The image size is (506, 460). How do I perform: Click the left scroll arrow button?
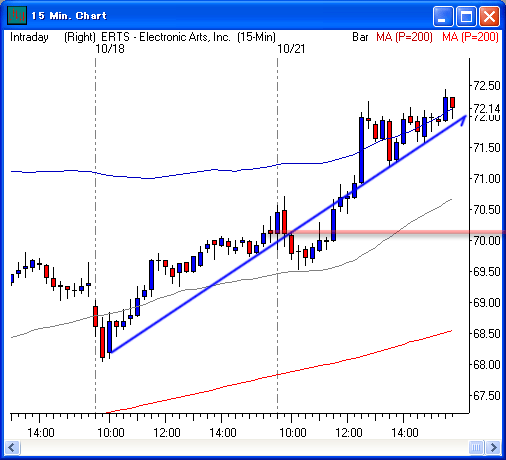tap(13, 447)
